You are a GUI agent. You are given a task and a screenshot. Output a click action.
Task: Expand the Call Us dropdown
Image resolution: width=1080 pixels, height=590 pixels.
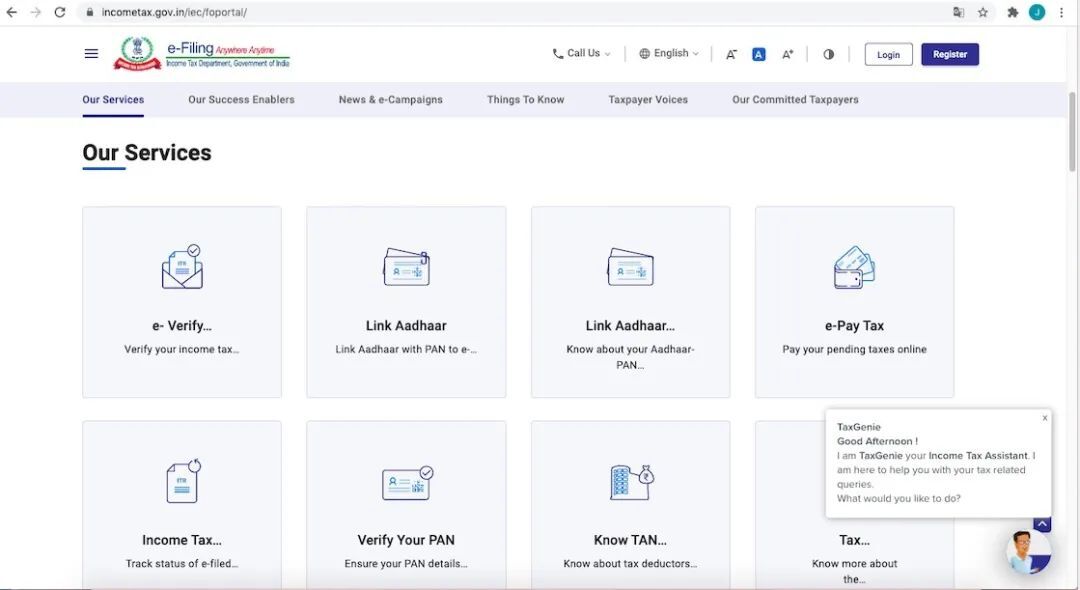[x=581, y=54]
